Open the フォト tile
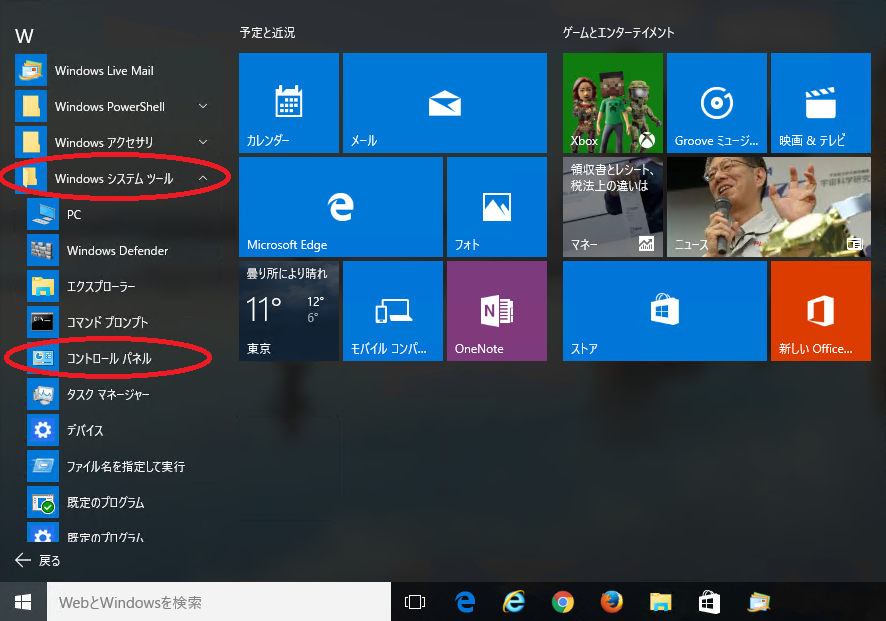The width and height of the screenshot is (886, 621). 497,207
